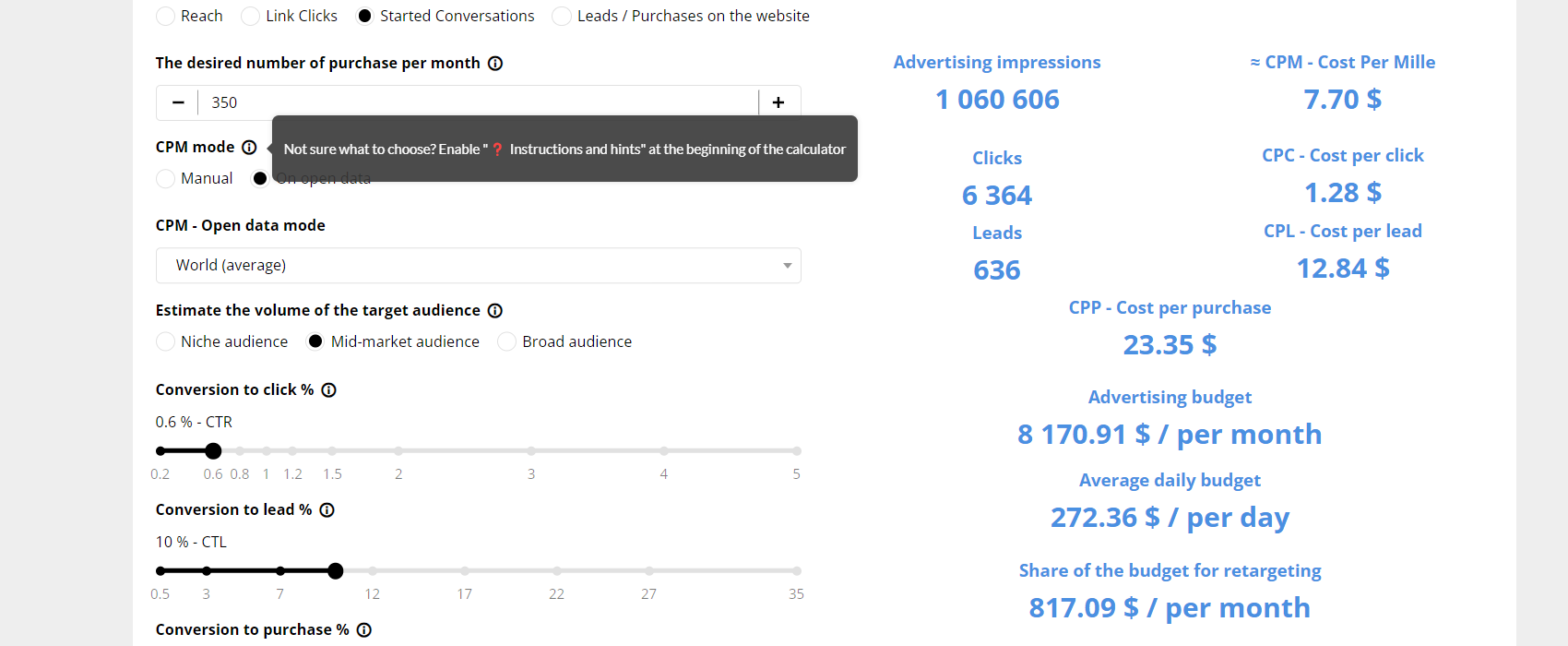Select Leads / Purchases on the website
1568x646 pixels.
click(x=562, y=17)
